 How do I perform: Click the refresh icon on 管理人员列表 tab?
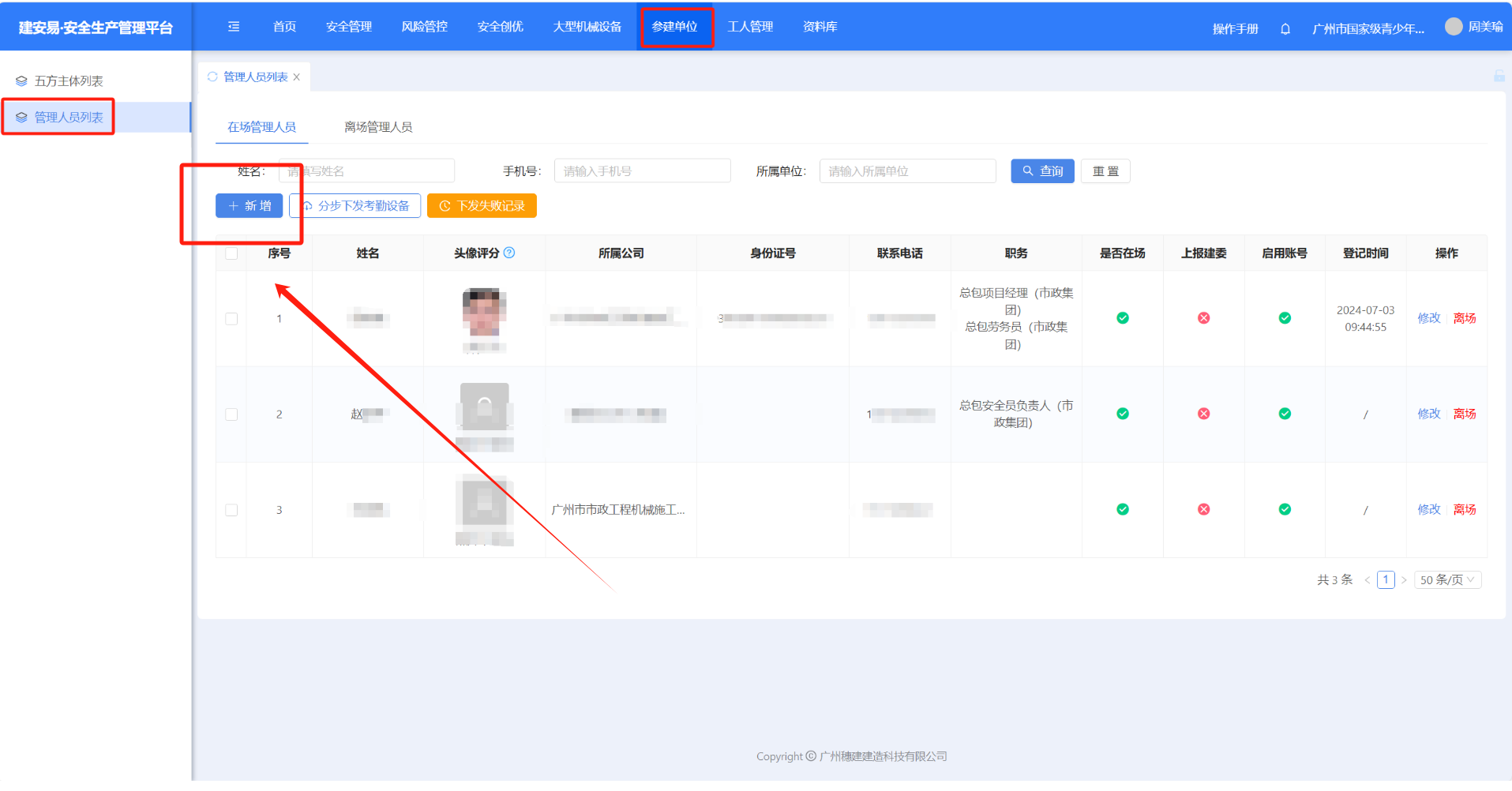coord(212,77)
